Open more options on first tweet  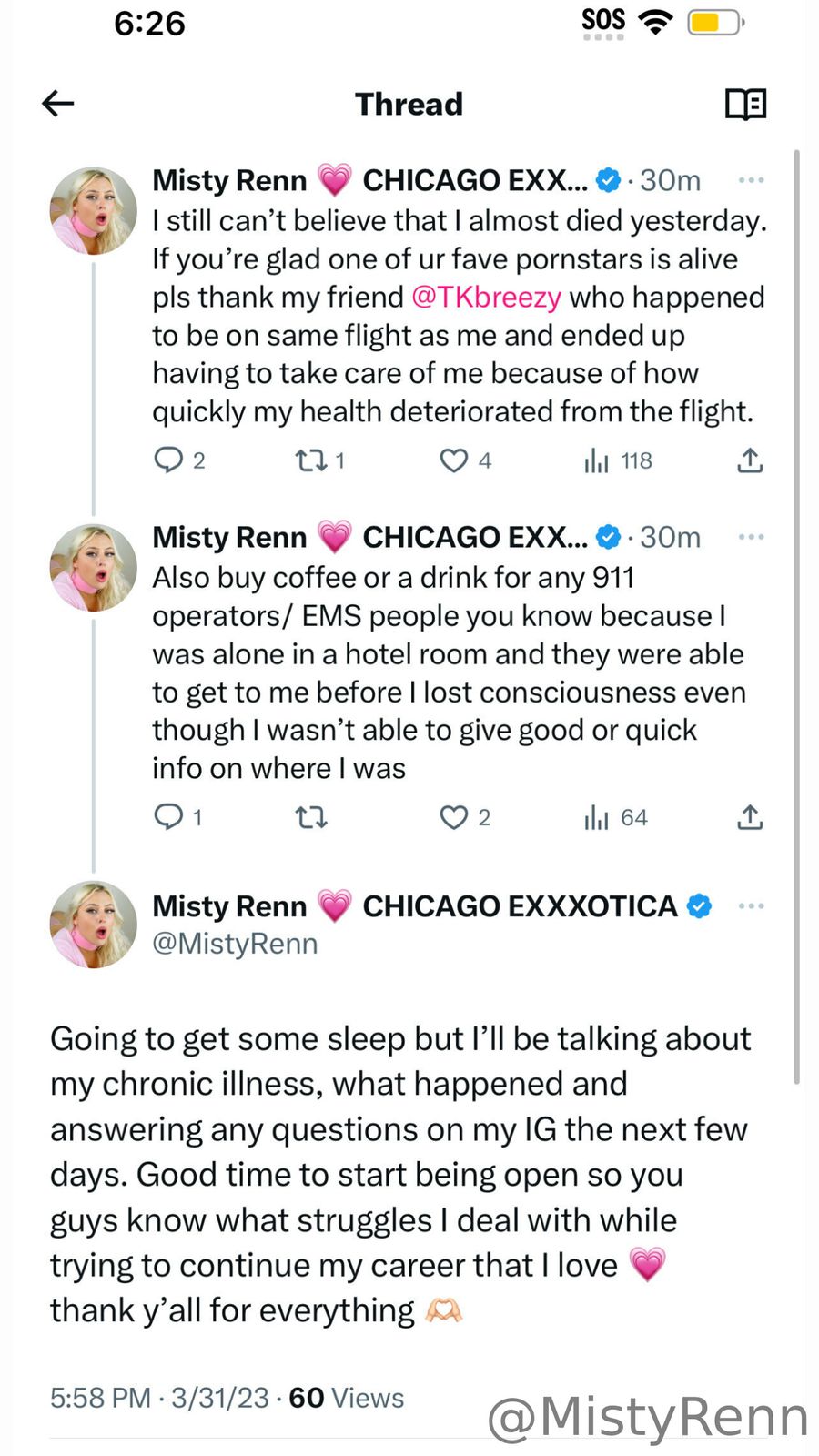click(x=751, y=180)
